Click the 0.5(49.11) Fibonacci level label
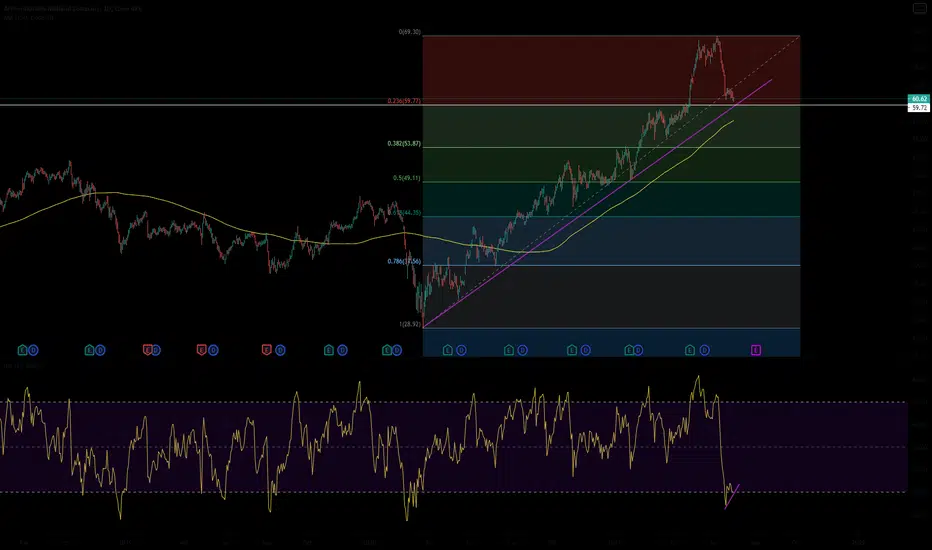The height and width of the screenshot is (550, 932). 407,178
